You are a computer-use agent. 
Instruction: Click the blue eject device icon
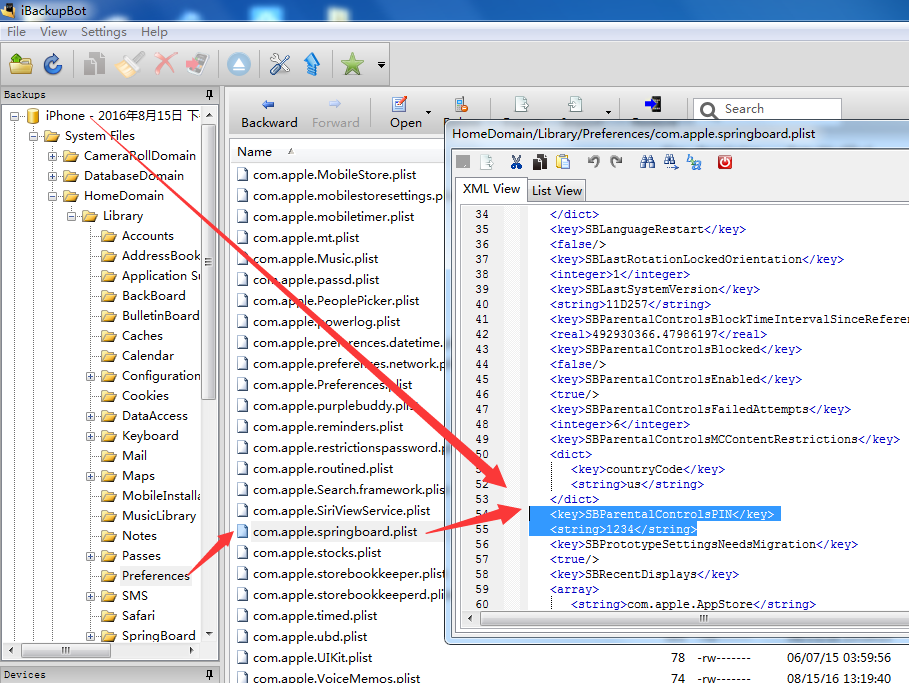(238, 65)
